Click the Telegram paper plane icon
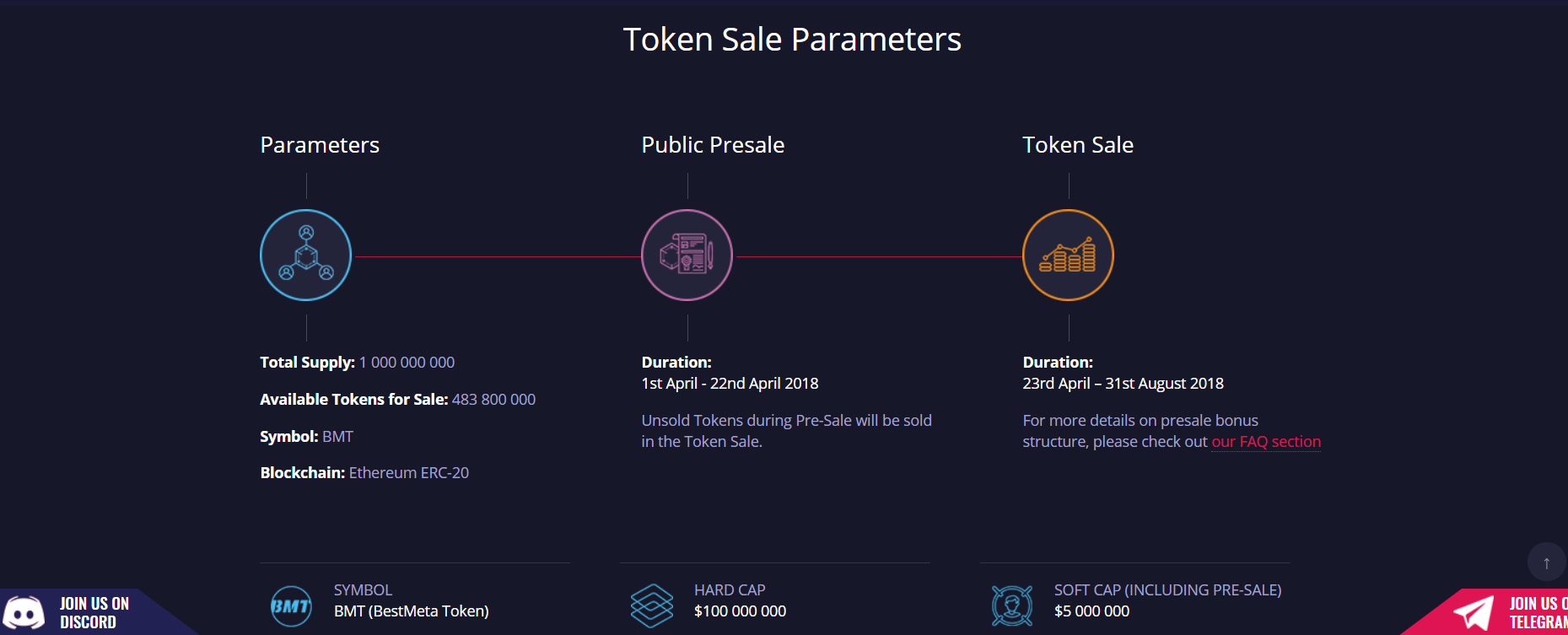This screenshot has width=1568, height=635. pos(1474,613)
